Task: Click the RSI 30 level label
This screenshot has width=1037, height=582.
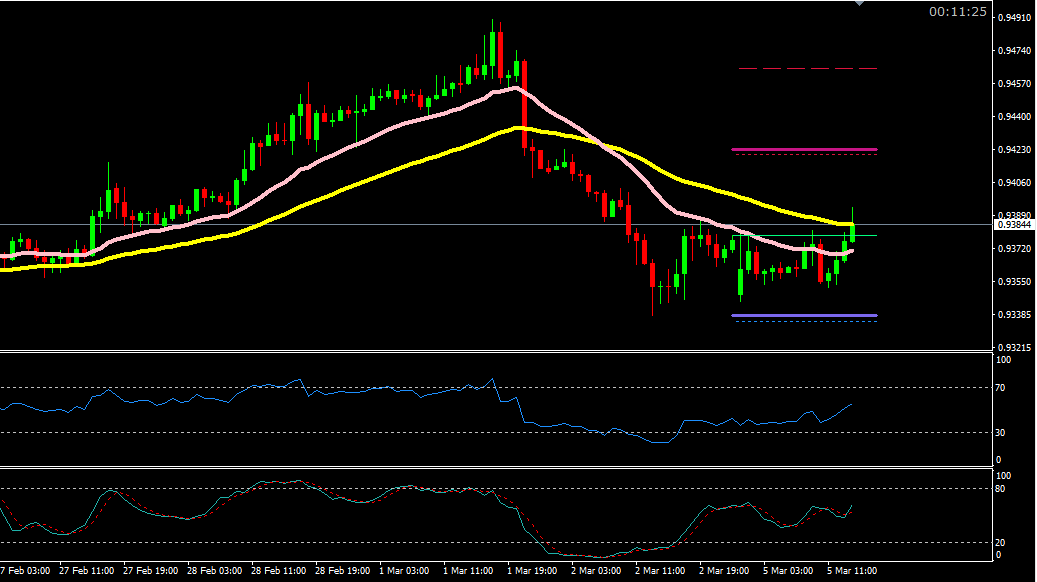Action: 1001,433
